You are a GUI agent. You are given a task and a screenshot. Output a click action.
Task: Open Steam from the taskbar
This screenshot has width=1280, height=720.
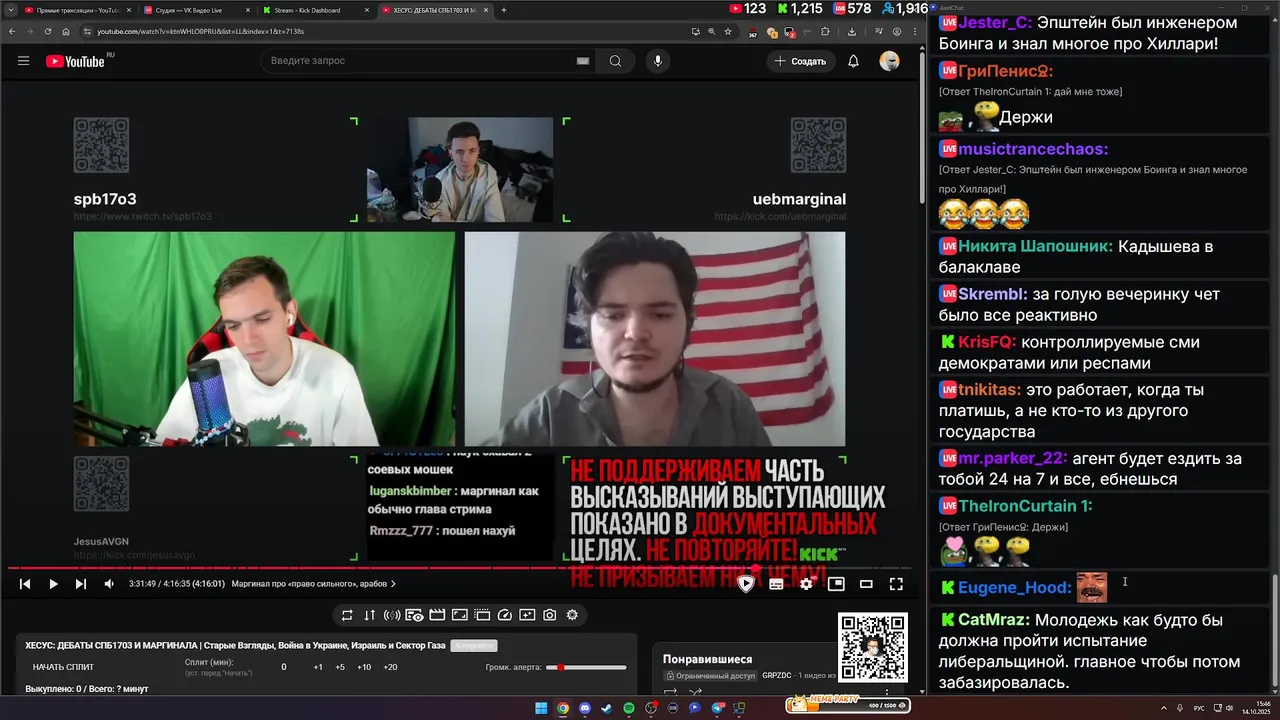pyautogui.click(x=607, y=708)
